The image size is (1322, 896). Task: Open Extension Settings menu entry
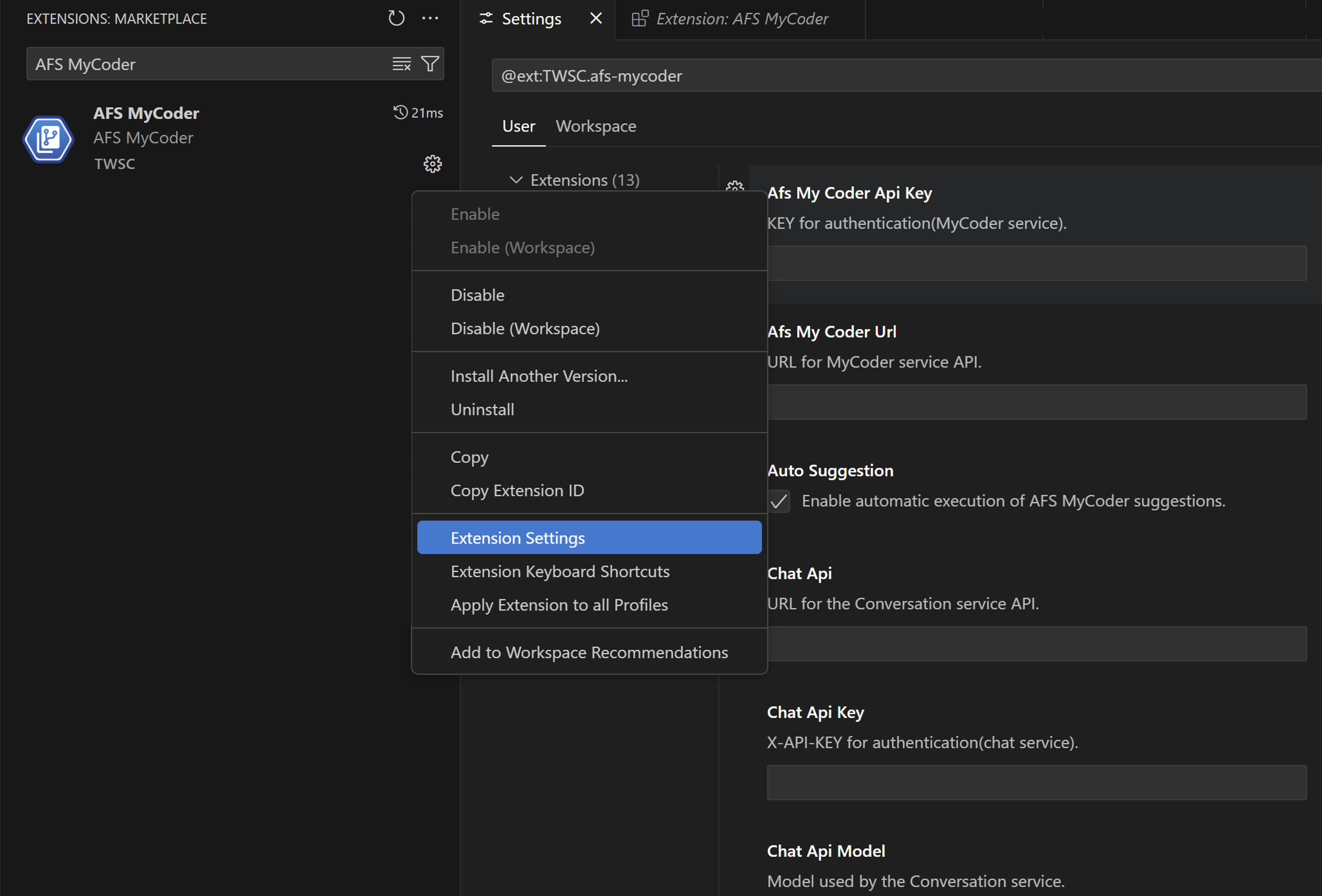point(589,537)
